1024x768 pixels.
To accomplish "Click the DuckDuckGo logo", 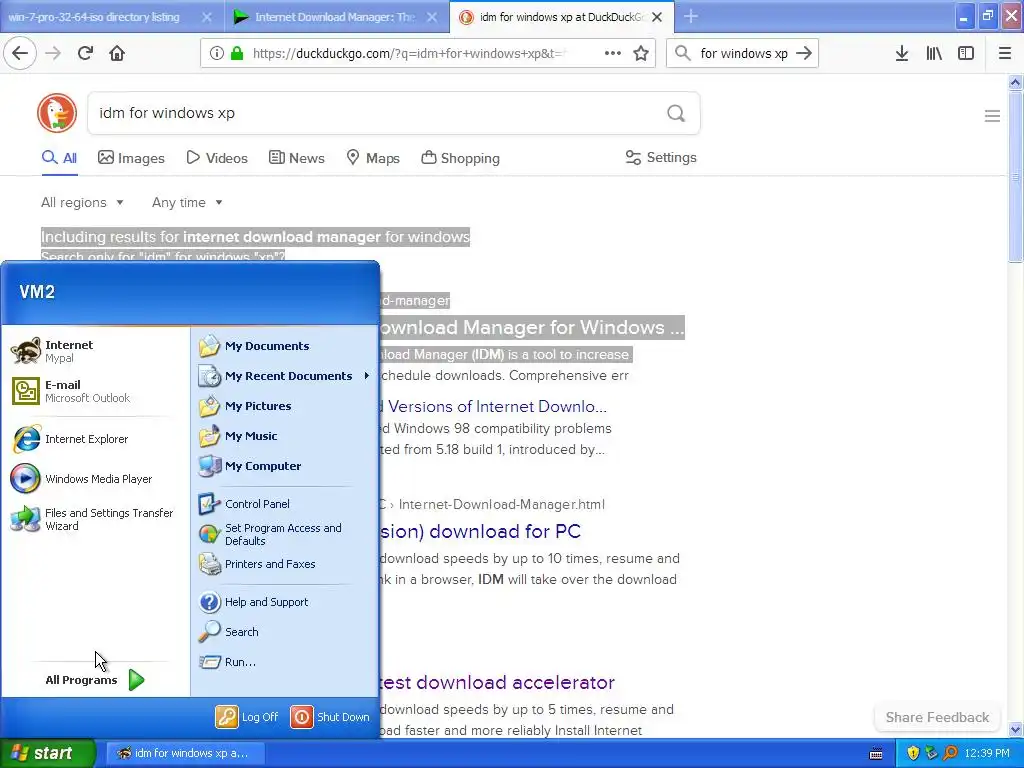I will point(57,113).
